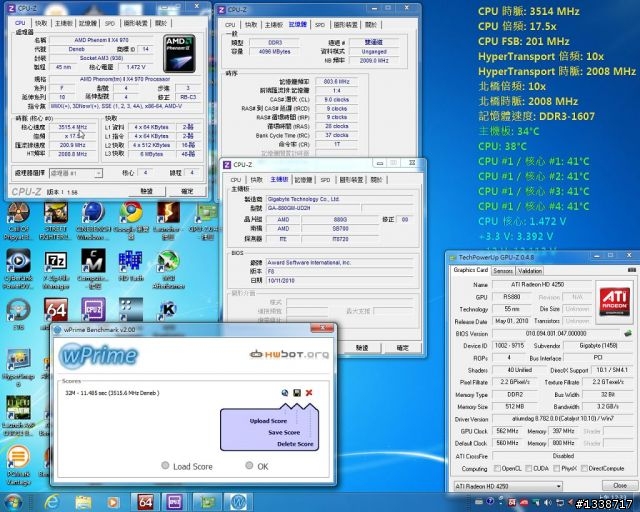640x512 pixels.
Task: Click the volume icon in system tray
Action: (x=548, y=503)
